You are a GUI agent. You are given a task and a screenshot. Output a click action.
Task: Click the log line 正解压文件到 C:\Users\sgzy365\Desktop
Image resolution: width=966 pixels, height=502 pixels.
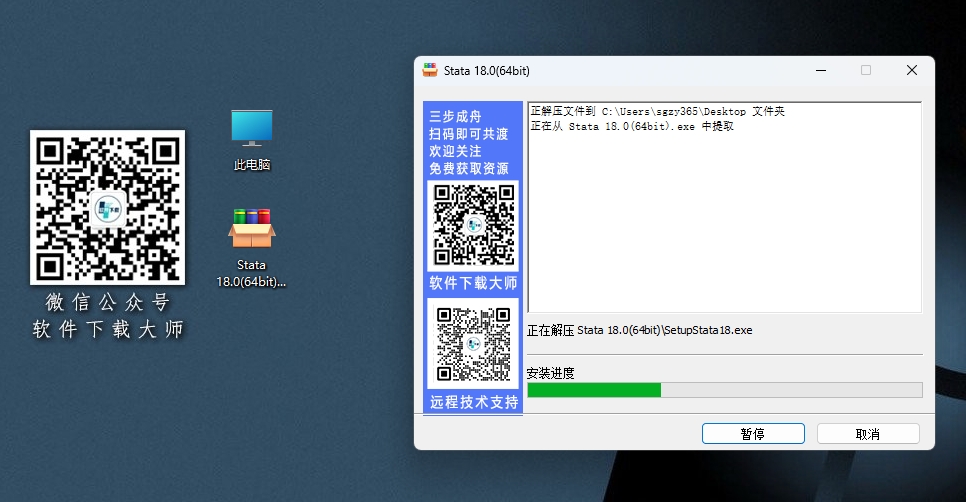[x=657, y=111]
